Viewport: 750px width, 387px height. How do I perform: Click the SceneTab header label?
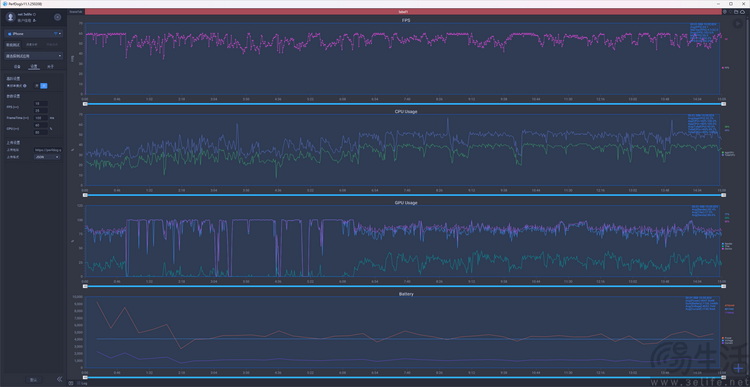[75, 11]
